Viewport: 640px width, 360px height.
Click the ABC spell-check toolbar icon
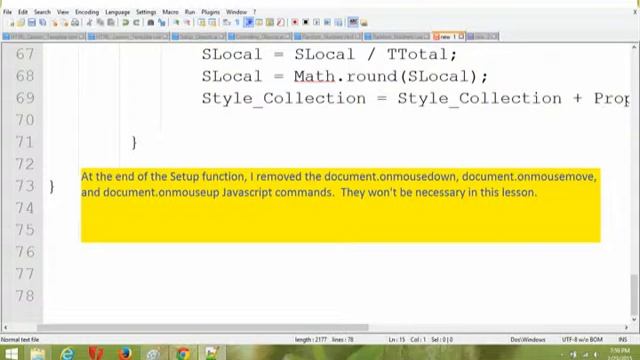(x=353, y=22)
